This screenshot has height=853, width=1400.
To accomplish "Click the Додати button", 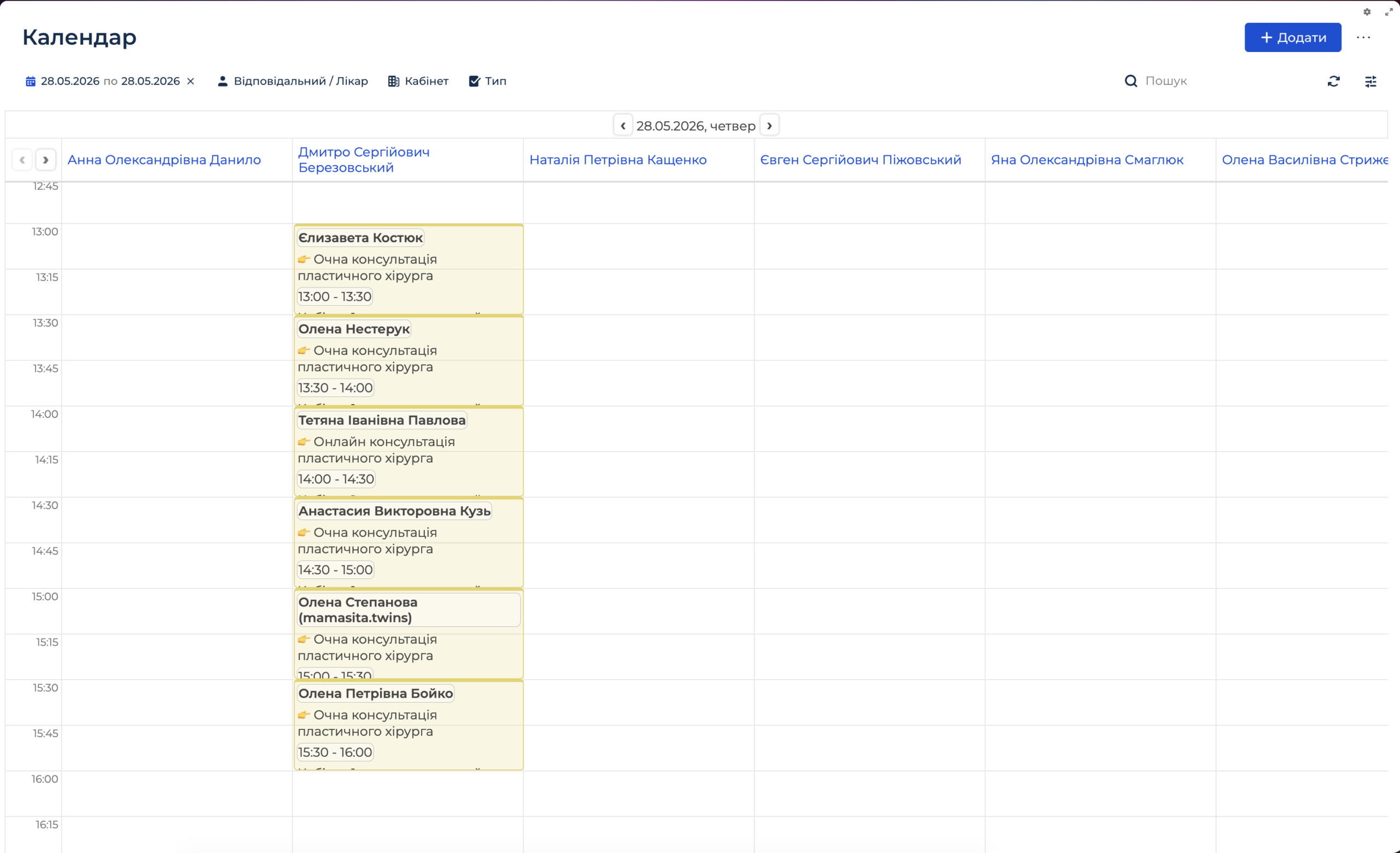I will [x=1293, y=38].
